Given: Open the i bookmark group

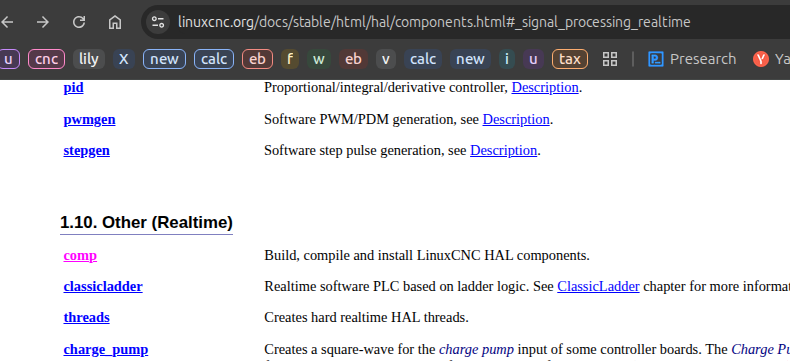Looking at the screenshot, I should pos(506,59).
